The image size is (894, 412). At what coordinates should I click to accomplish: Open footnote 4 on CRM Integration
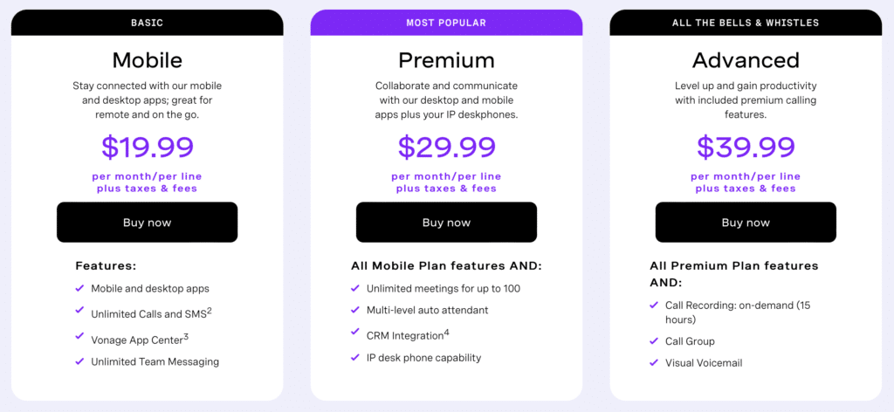point(446,333)
